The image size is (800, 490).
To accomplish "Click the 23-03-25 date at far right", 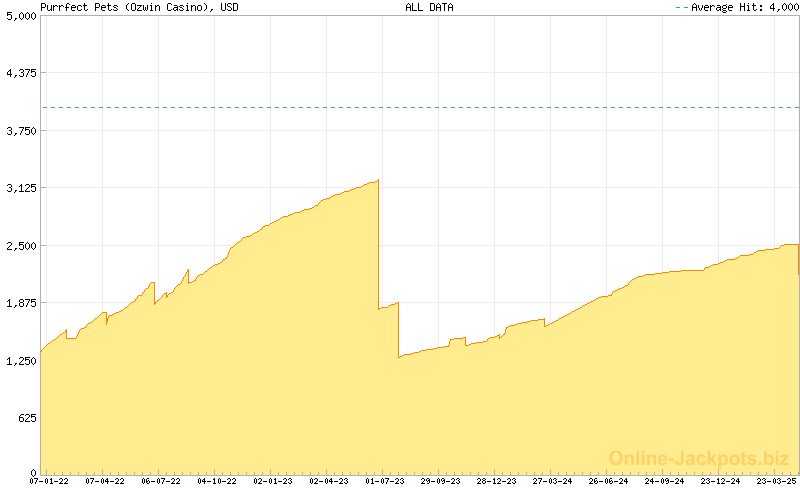I will [777, 481].
